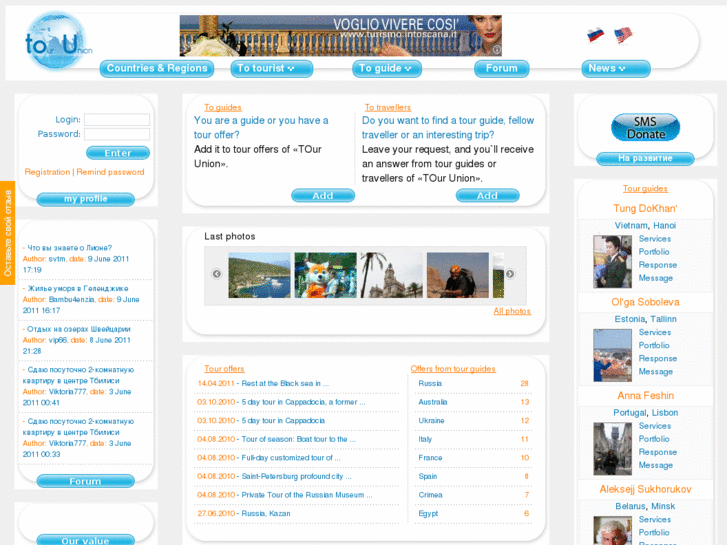The width and height of the screenshot is (727, 545).
Task: Expand the News dropdown menu
Action: pos(616,69)
